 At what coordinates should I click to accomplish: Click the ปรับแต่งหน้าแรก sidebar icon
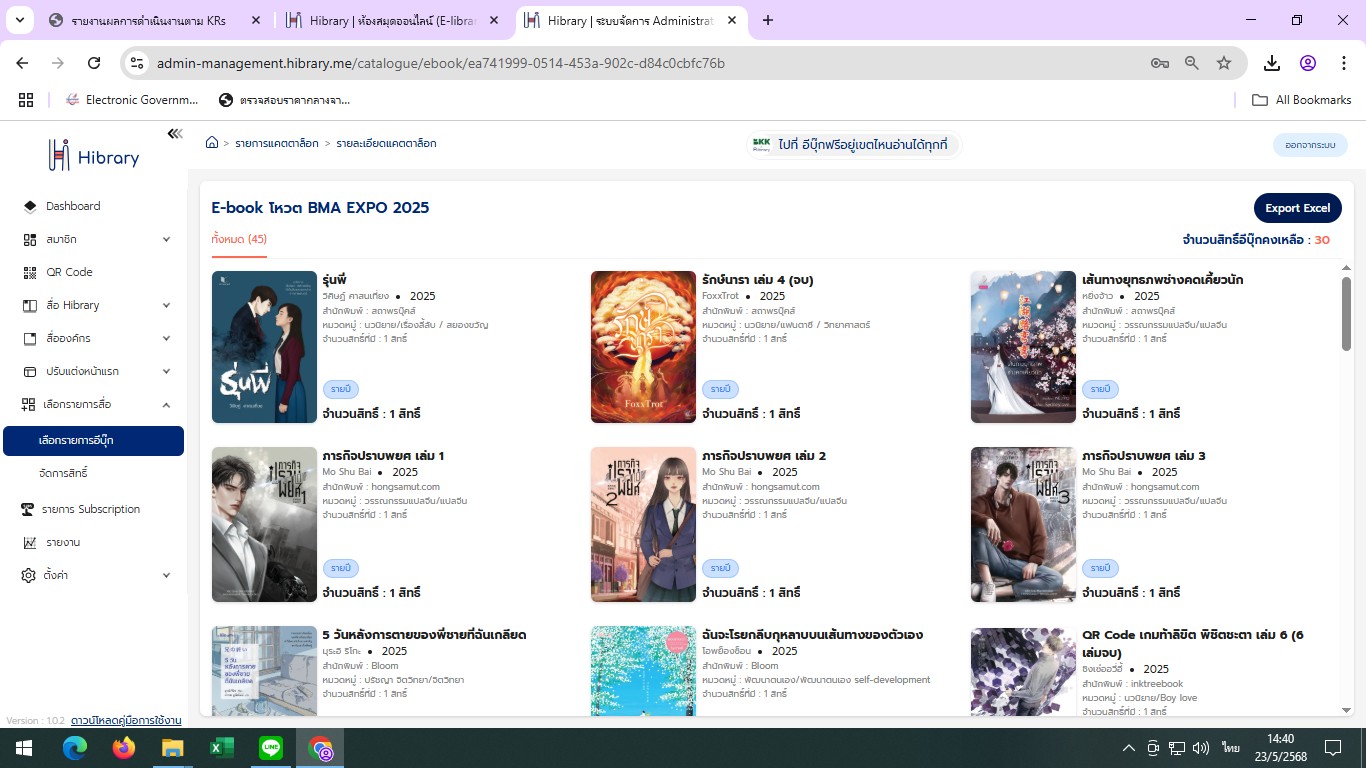(29, 371)
